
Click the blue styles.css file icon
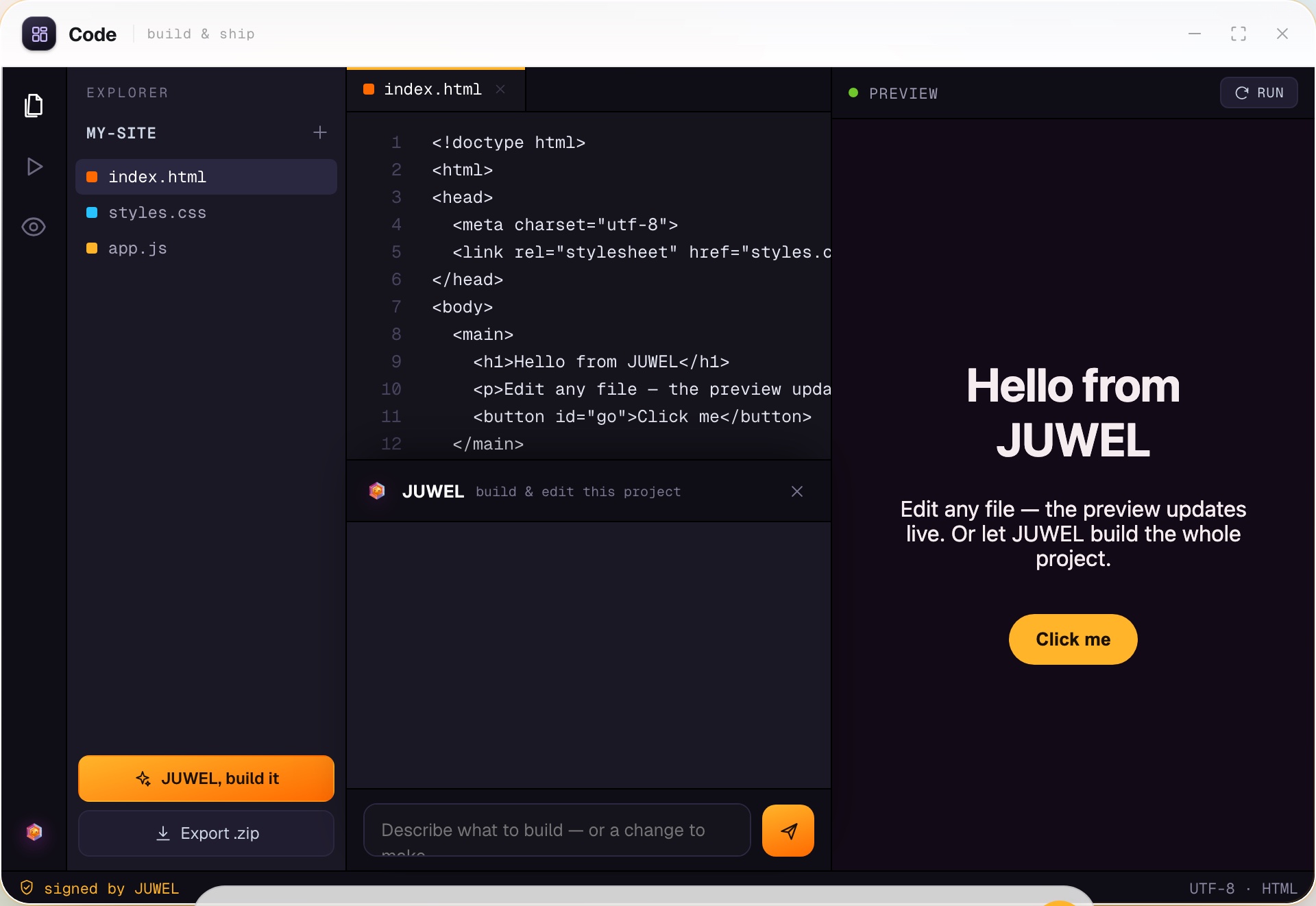click(x=92, y=212)
